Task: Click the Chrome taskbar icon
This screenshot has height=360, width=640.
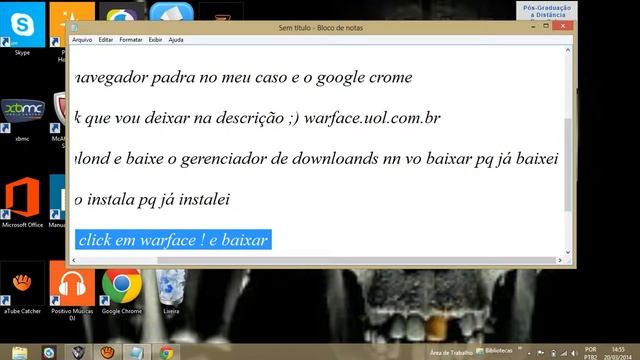Action: click(x=167, y=353)
